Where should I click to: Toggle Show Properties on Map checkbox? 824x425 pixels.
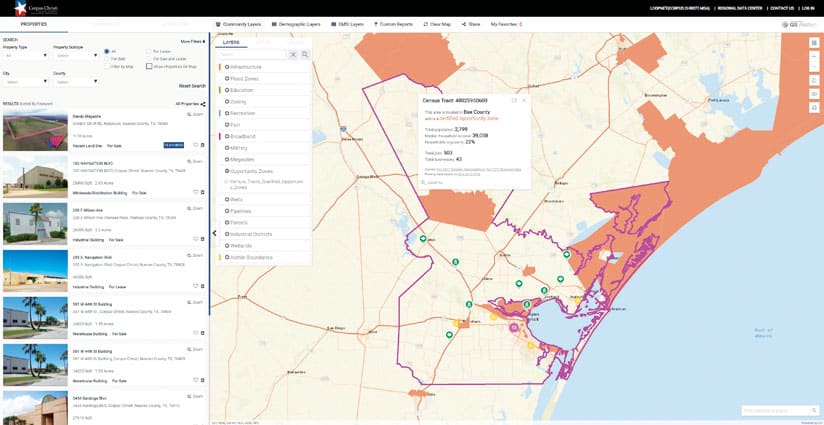click(149, 66)
